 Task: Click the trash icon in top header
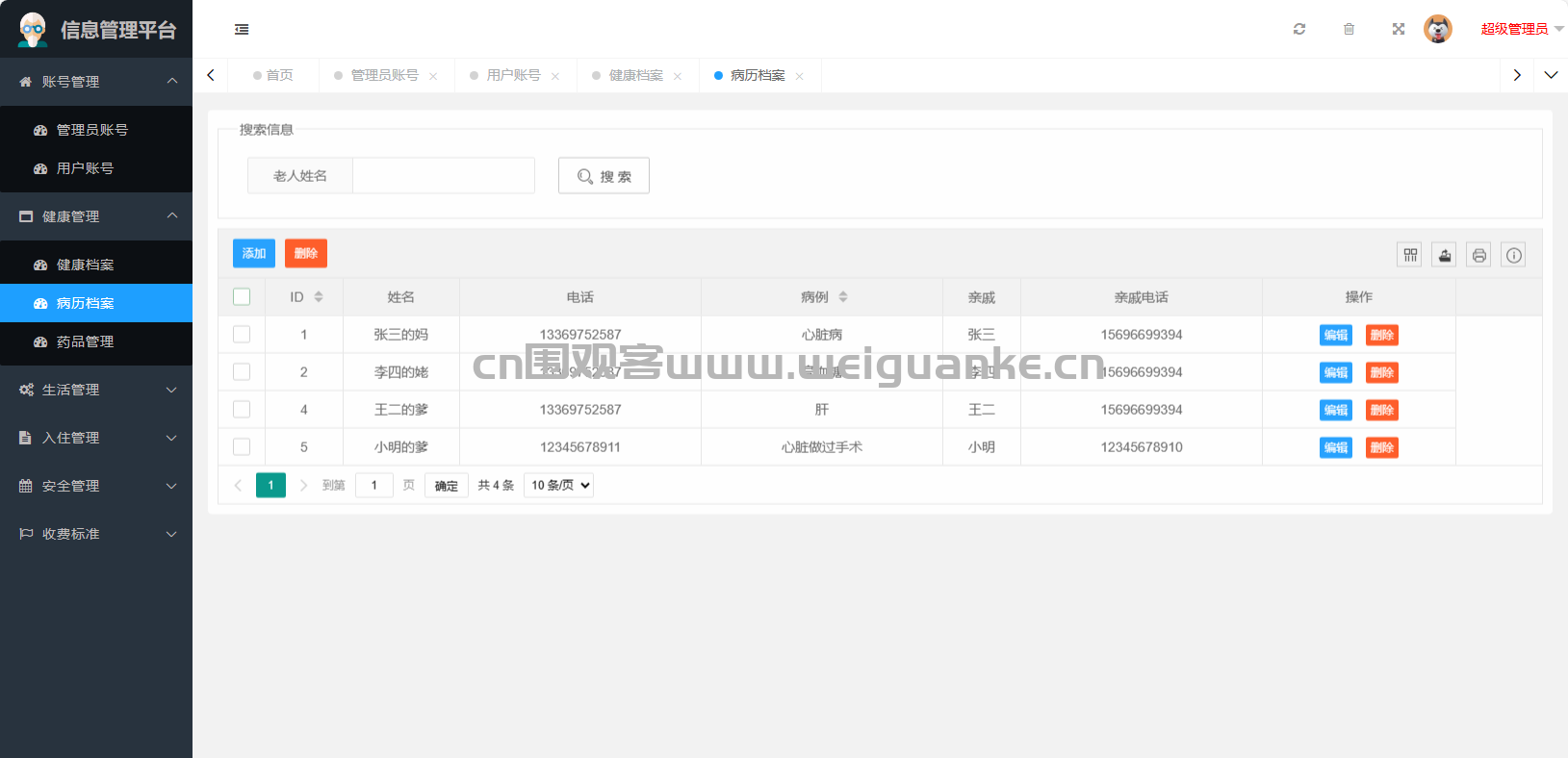pos(1349,29)
